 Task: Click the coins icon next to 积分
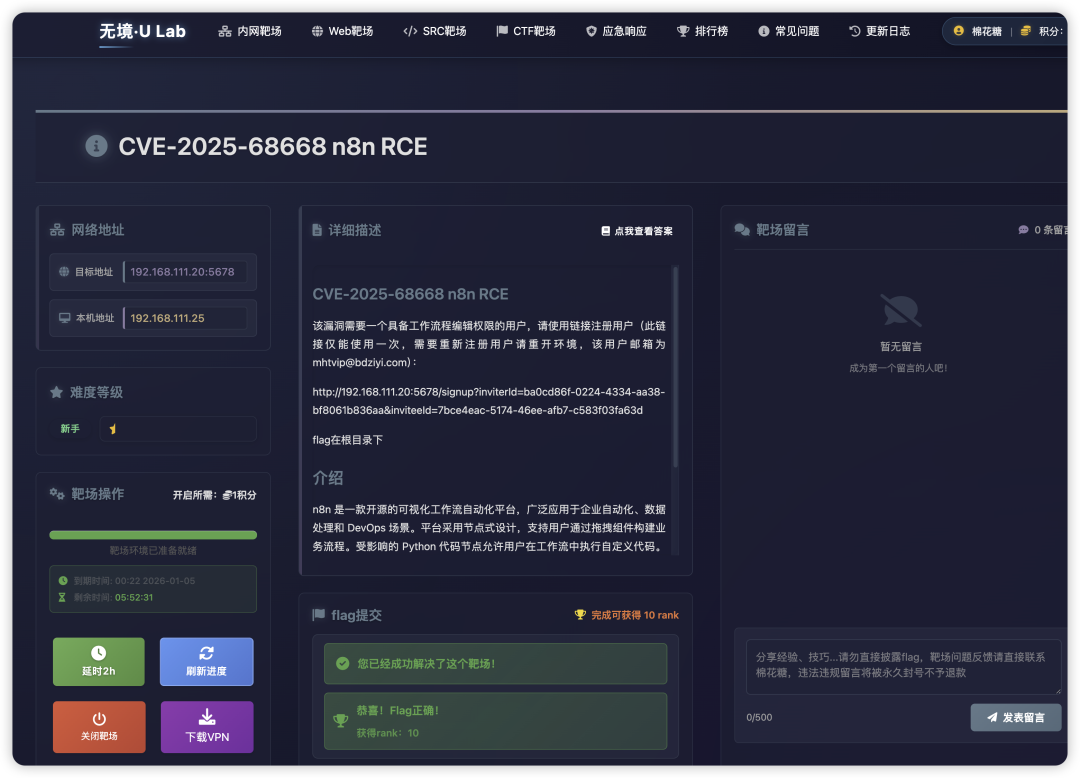tap(1026, 31)
